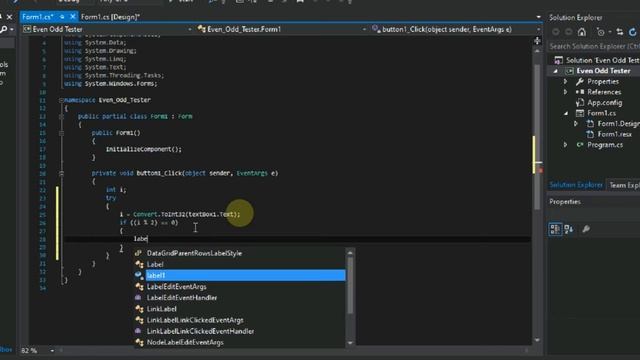
Task: Click the Forward arrow in Solution Explorer
Action: point(569,32)
